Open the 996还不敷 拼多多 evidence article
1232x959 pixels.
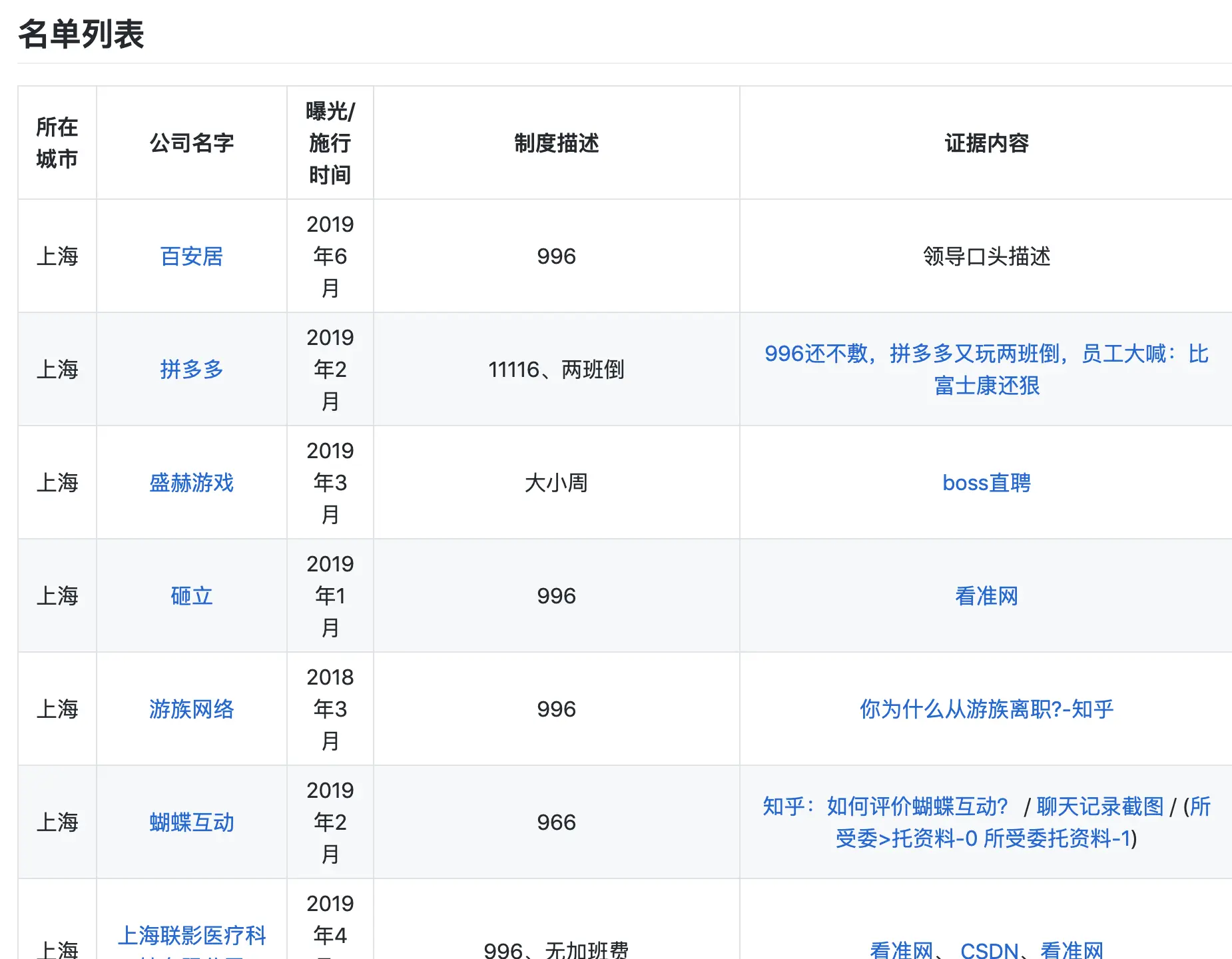pos(986,370)
